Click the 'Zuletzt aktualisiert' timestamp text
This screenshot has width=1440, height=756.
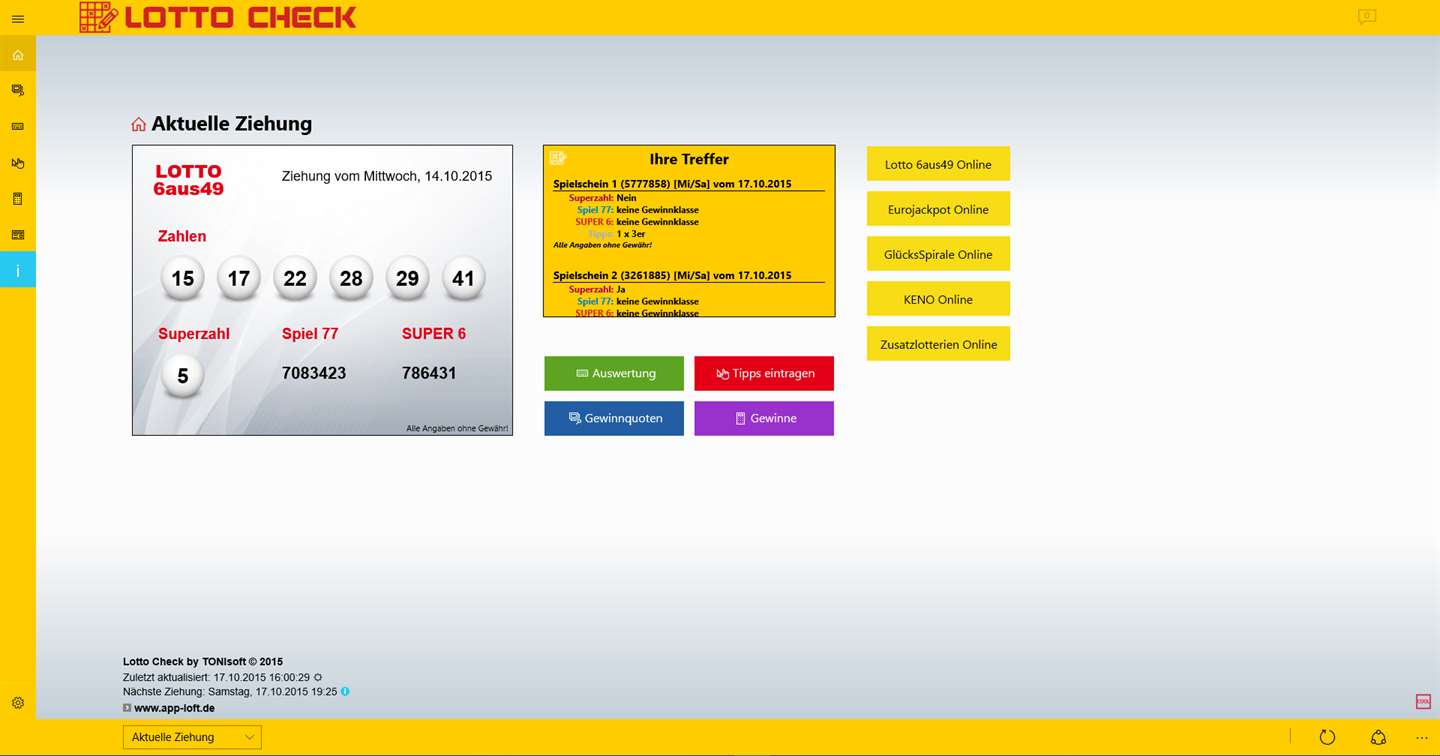pos(217,677)
